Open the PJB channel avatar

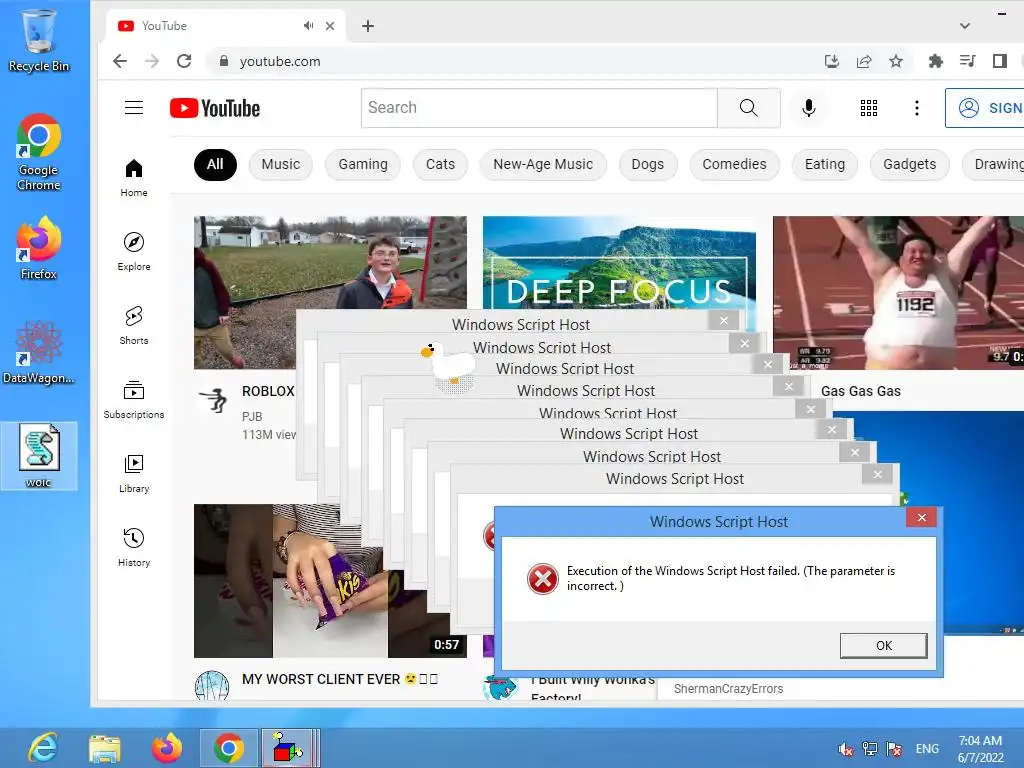point(213,400)
